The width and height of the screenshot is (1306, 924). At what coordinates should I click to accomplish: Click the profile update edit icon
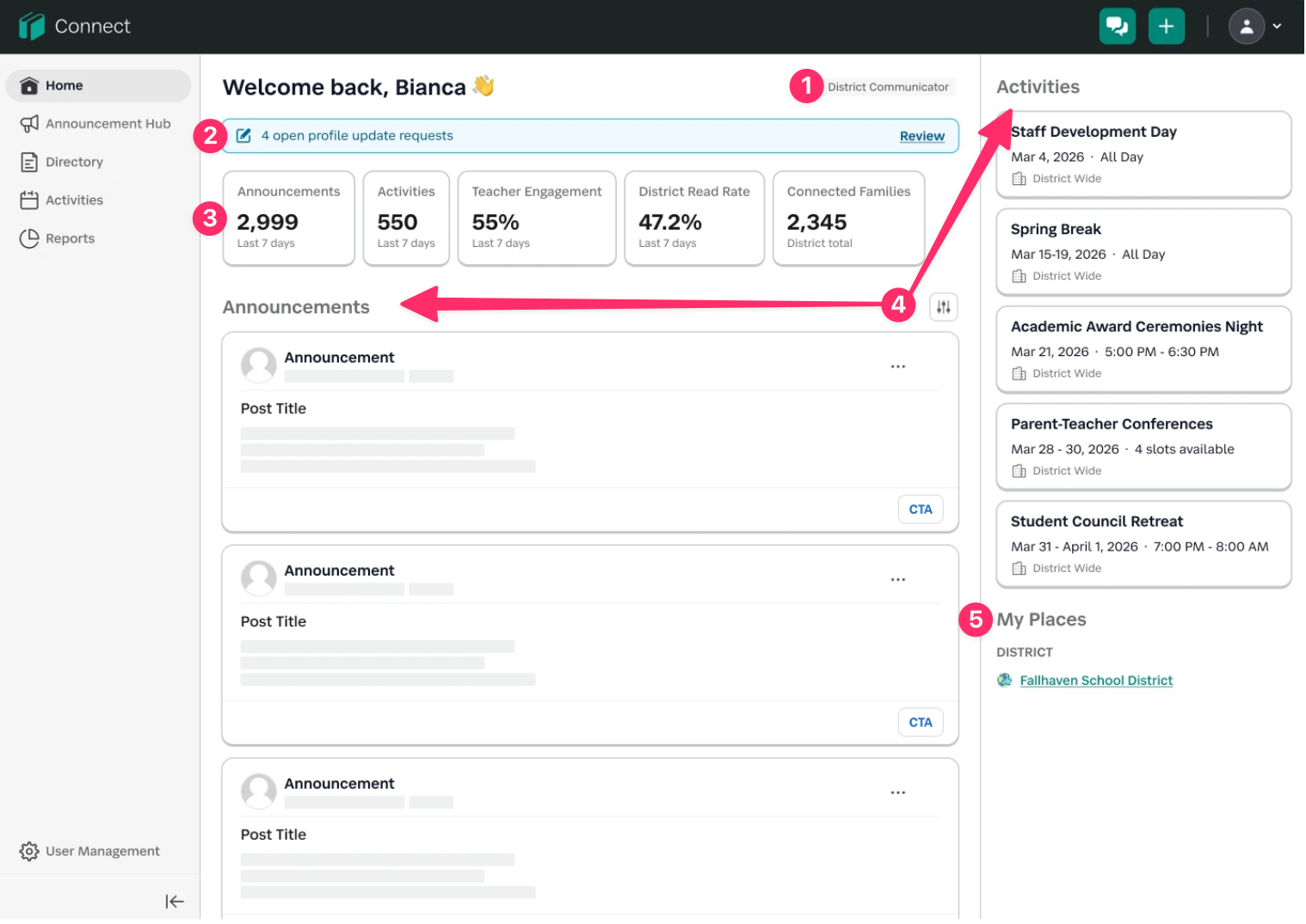click(x=243, y=136)
